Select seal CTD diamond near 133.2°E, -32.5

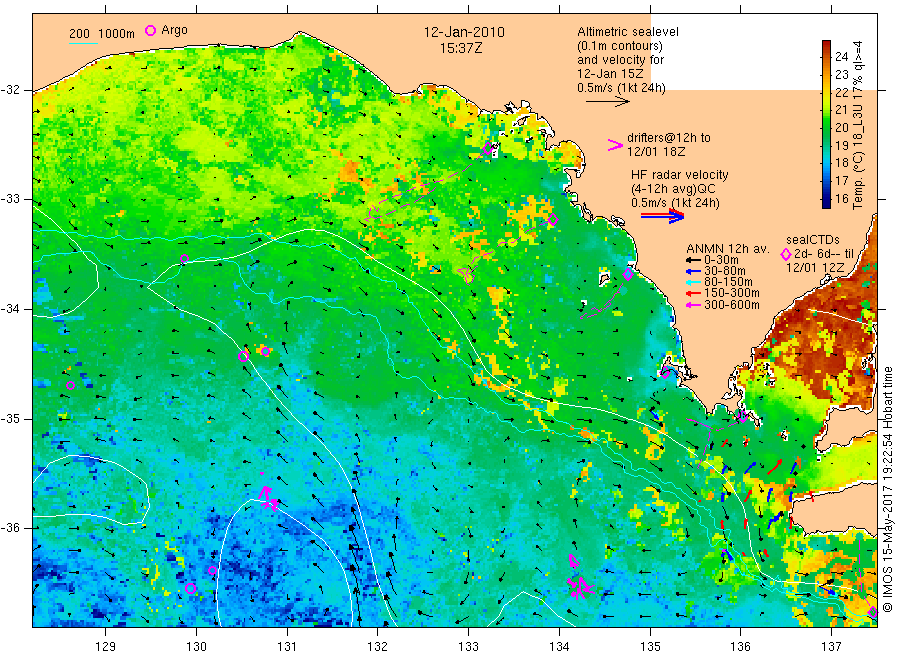click(488, 149)
